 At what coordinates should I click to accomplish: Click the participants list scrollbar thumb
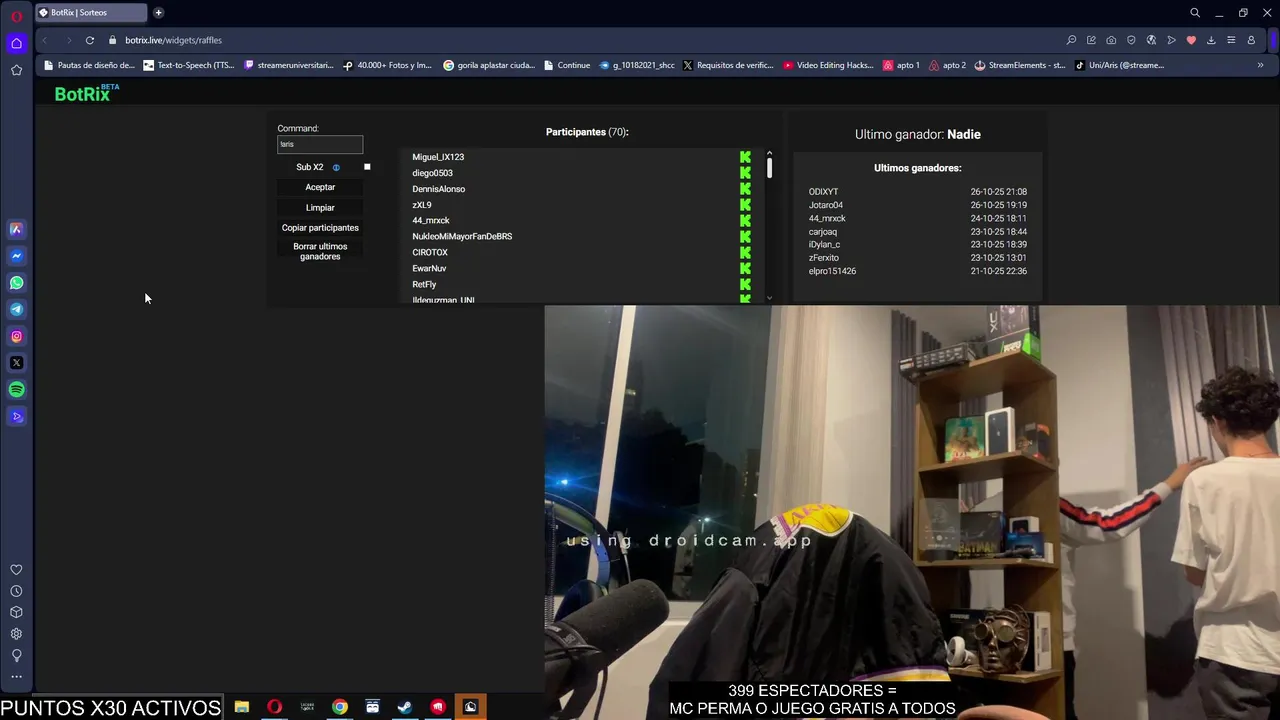tap(769, 168)
